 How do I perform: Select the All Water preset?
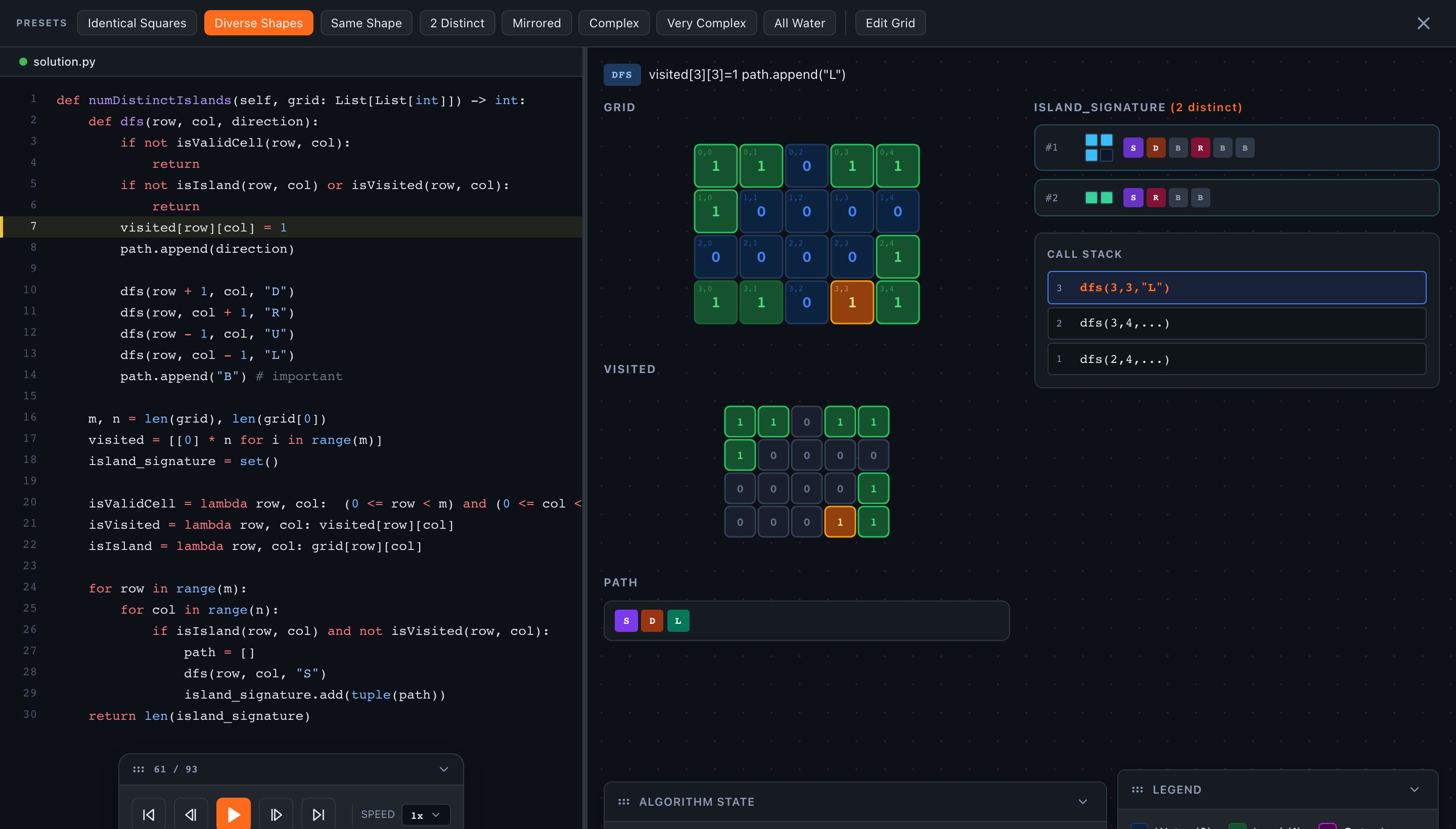point(799,23)
